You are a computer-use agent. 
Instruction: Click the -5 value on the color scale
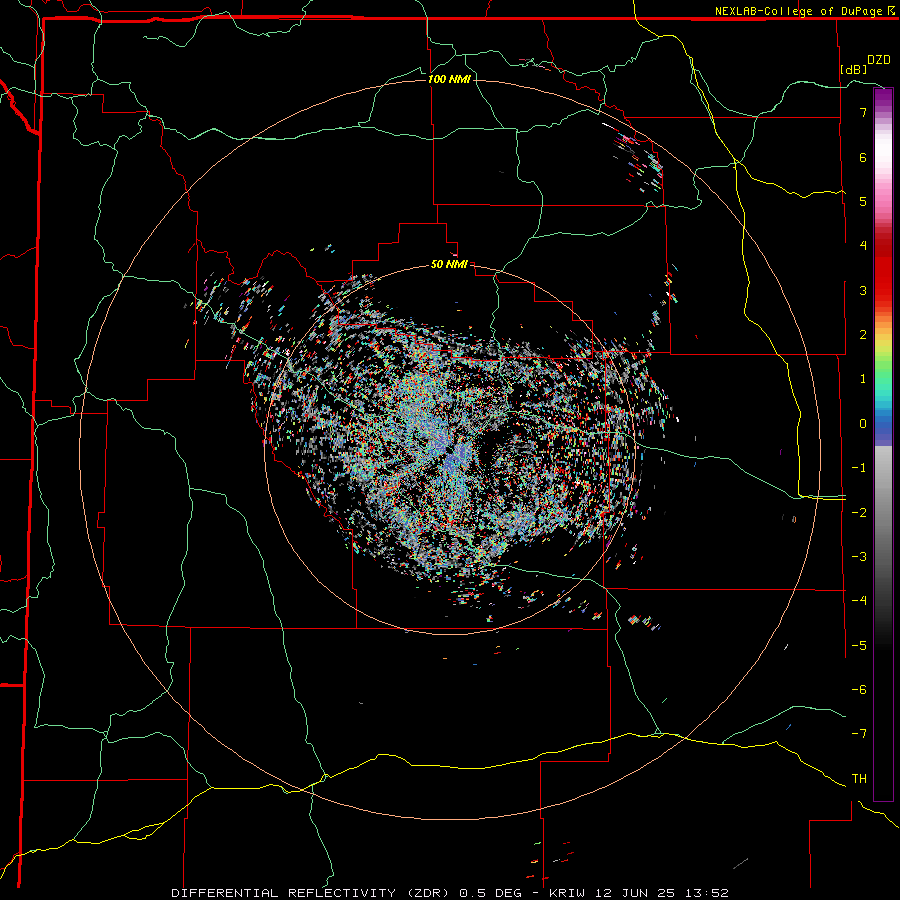(859, 646)
